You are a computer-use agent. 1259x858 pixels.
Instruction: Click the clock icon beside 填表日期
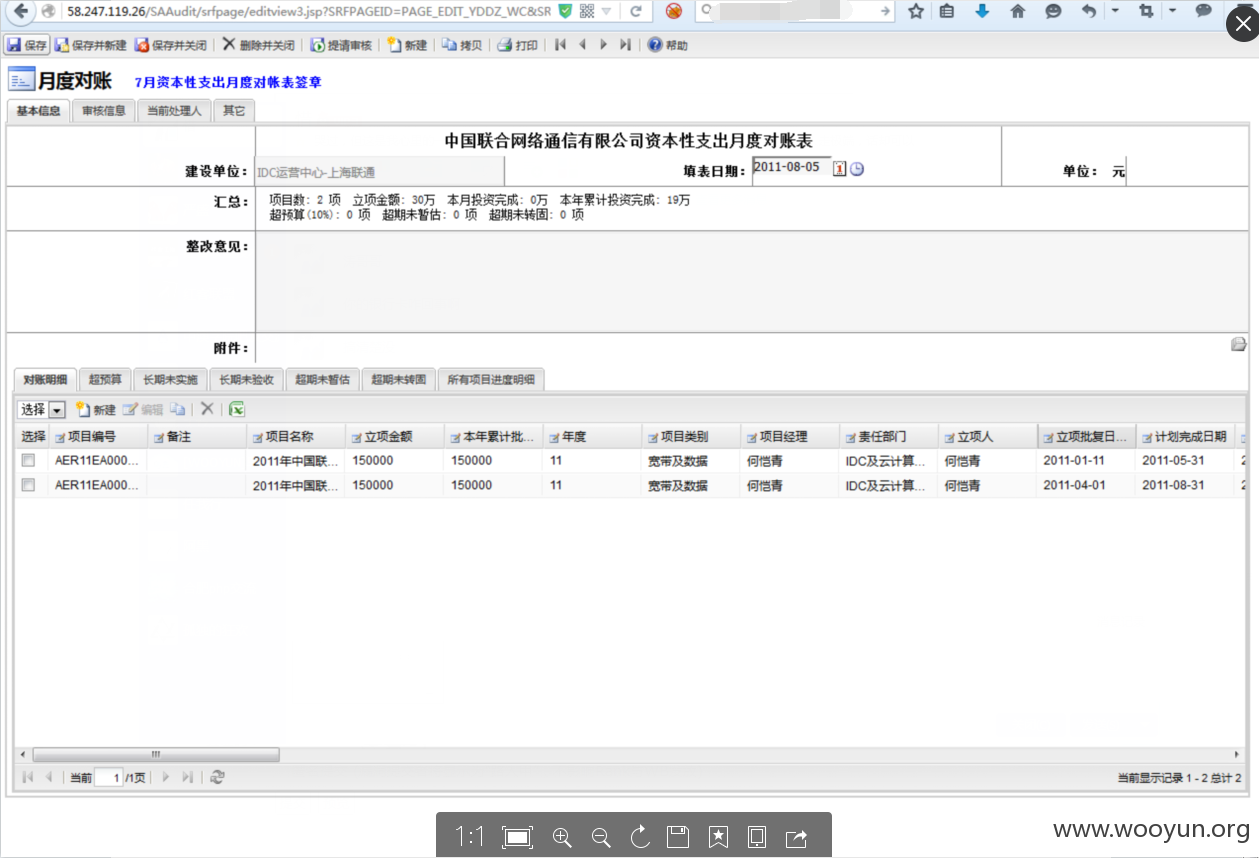click(857, 169)
